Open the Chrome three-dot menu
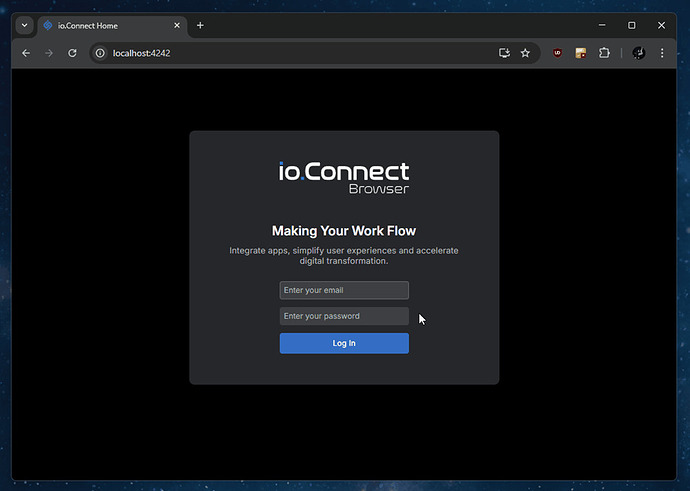Viewport: 690px width, 491px height. coord(662,53)
